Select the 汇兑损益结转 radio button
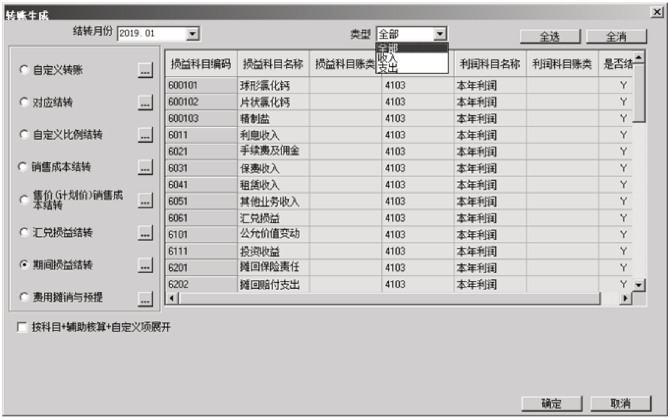The image size is (670, 418). [24, 233]
